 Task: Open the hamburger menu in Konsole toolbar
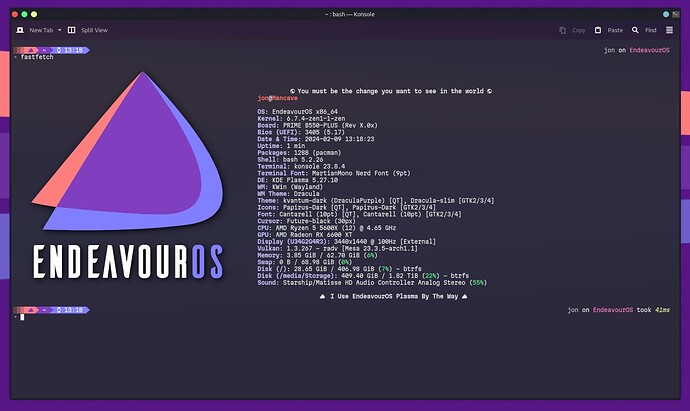click(669, 30)
